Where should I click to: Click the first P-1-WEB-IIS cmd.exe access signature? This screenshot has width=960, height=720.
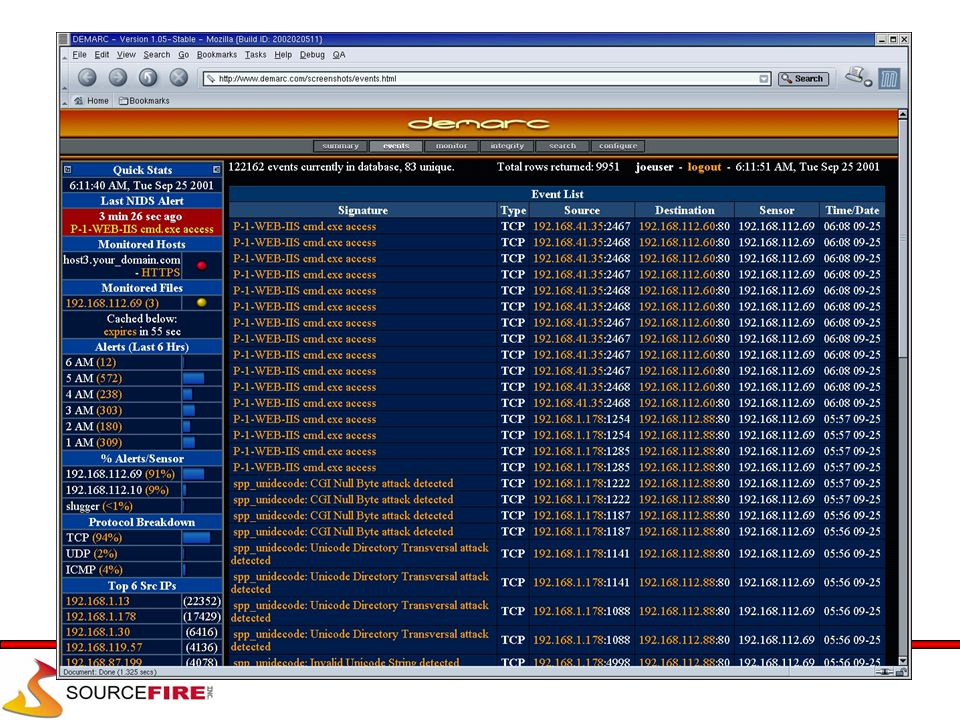tap(304, 227)
